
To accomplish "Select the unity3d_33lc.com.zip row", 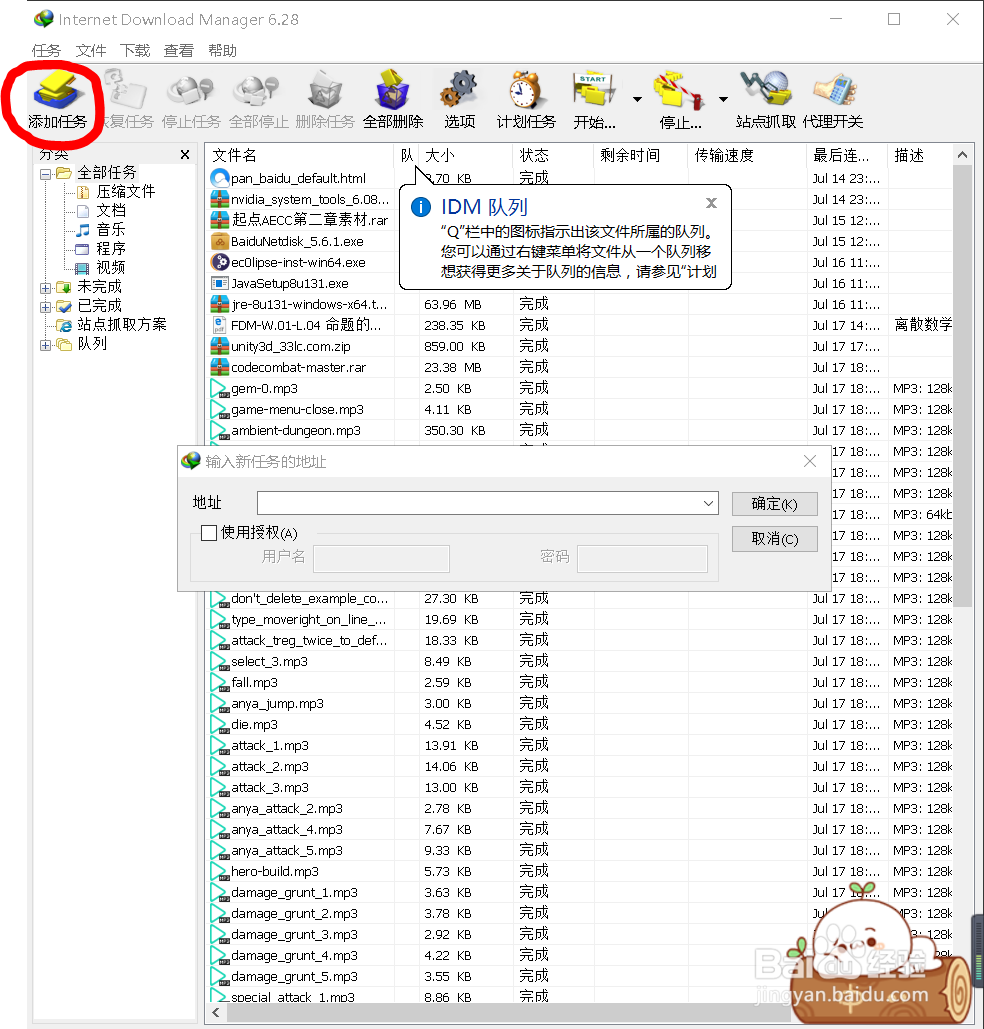I will [580, 346].
